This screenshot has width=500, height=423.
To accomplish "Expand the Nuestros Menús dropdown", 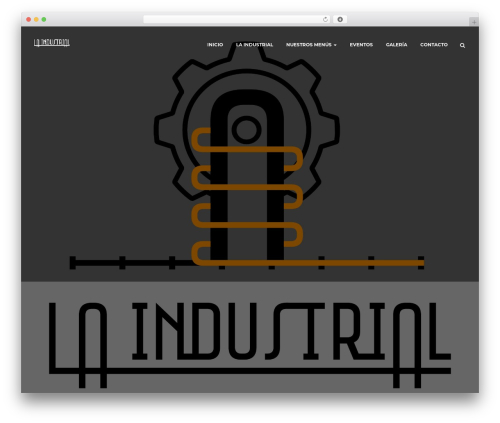I will (x=311, y=45).
